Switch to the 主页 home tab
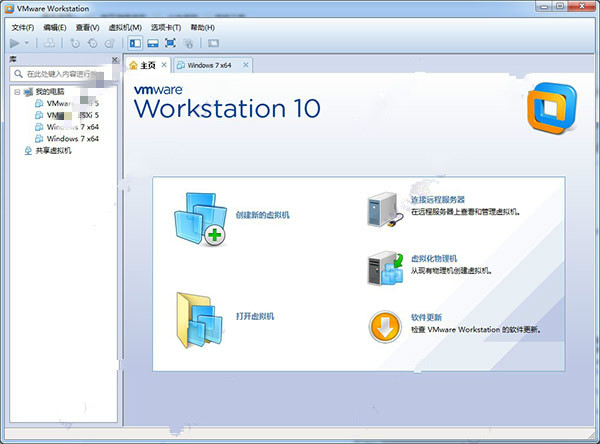Image resolution: width=600 pixels, height=444 pixels. click(148, 65)
